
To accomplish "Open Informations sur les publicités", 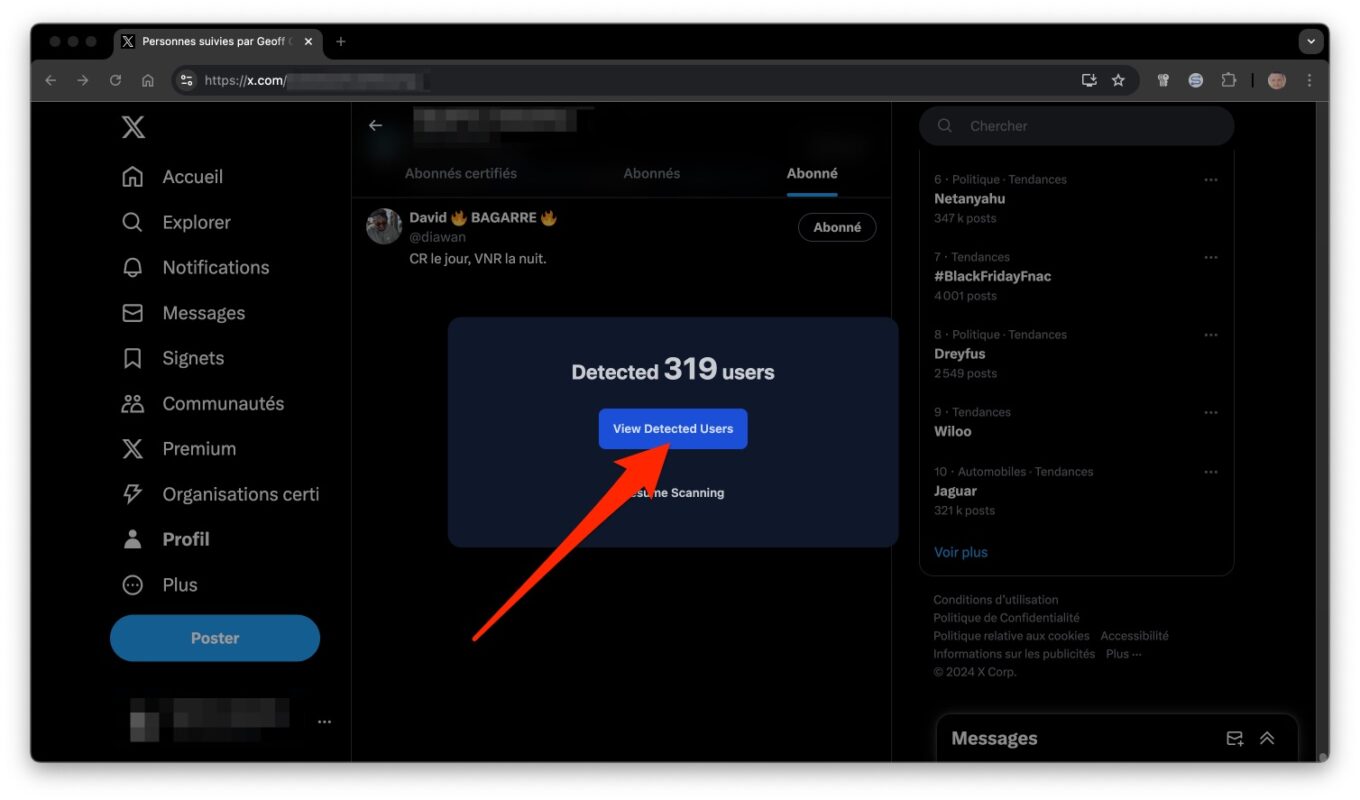I will point(1015,654).
